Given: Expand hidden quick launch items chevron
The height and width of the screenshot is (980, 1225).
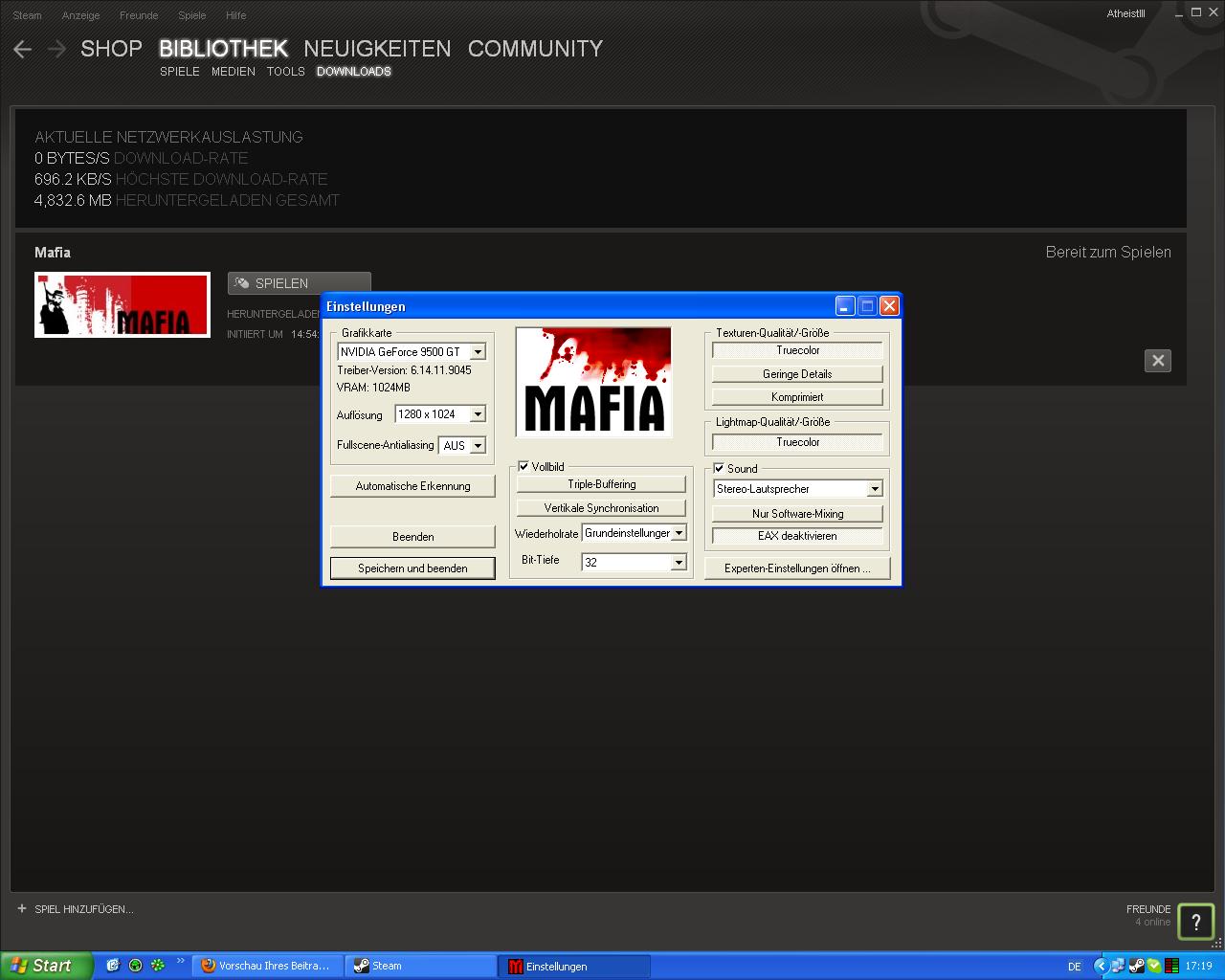Looking at the screenshot, I should click(x=180, y=962).
